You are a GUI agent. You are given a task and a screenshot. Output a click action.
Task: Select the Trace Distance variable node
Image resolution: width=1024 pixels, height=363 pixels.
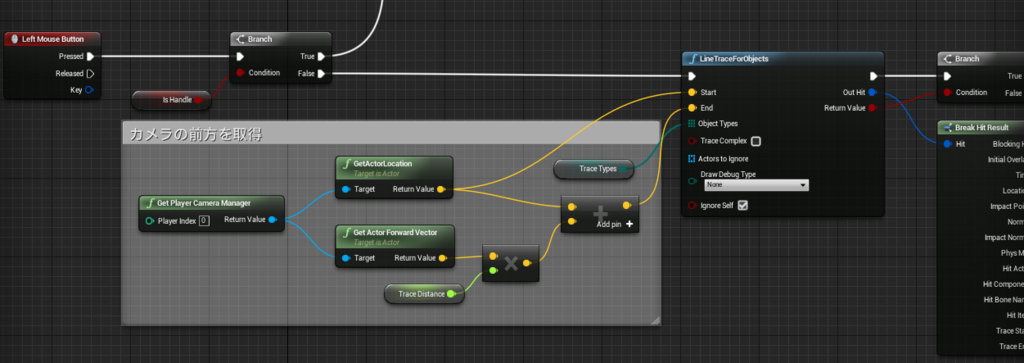point(425,294)
